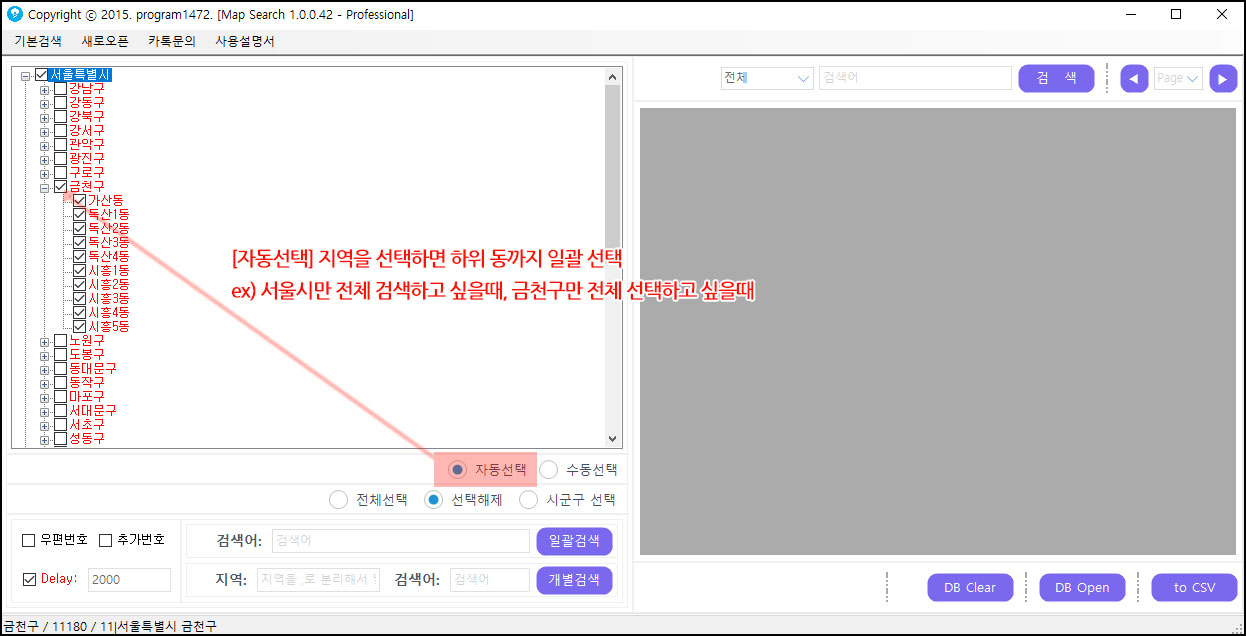Click the tree panel scroll up arrow

point(612,76)
